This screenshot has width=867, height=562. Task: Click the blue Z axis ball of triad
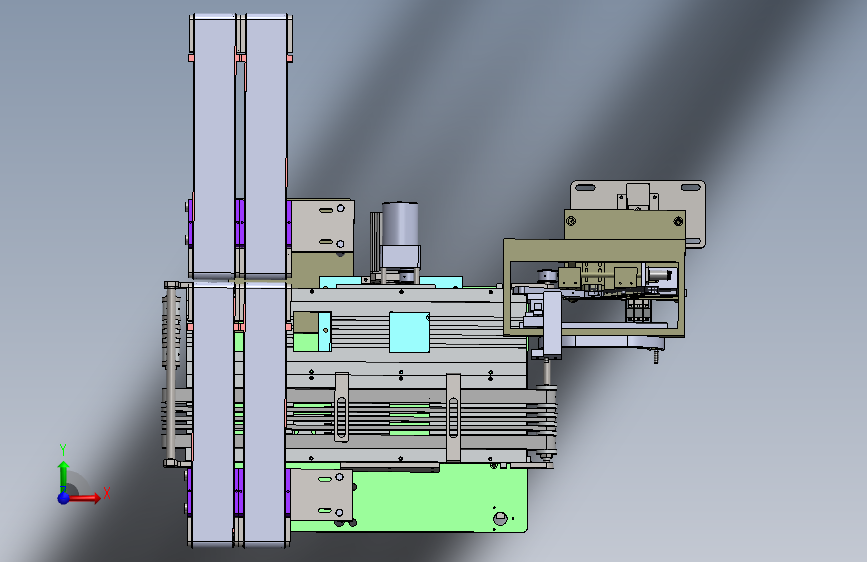(x=64, y=498)
